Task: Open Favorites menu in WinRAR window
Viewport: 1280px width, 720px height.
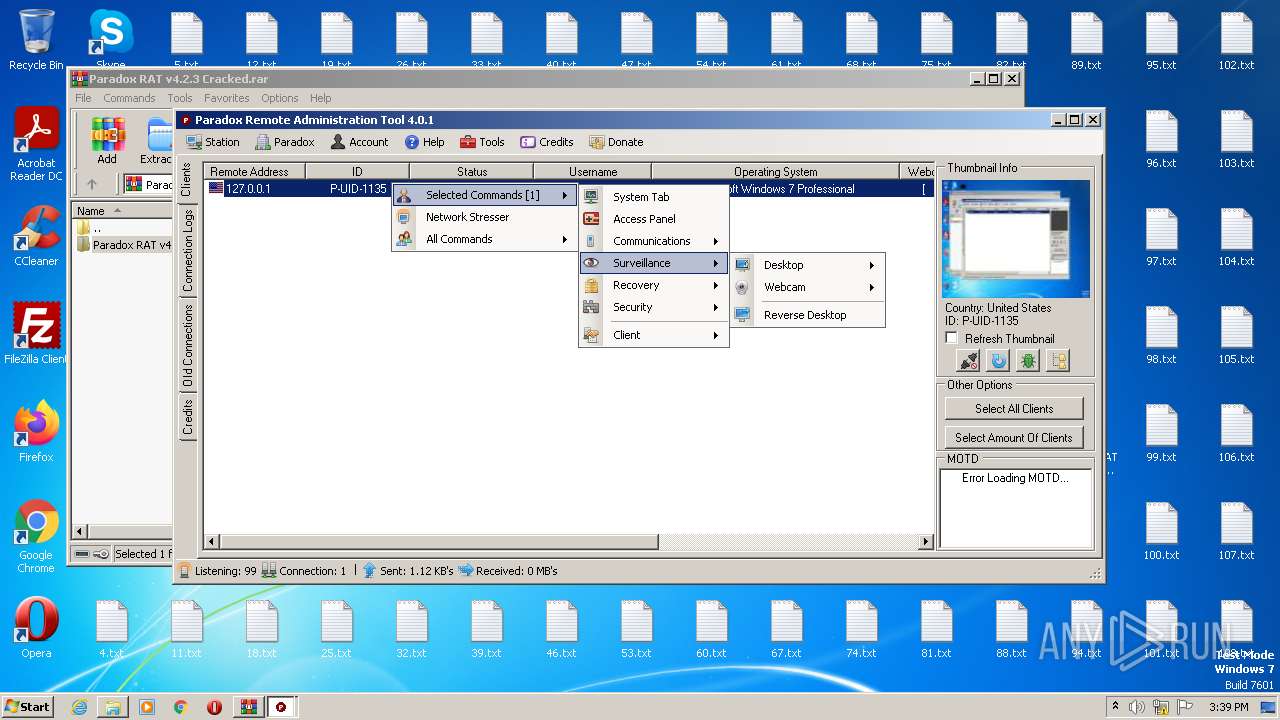Action: (x=227, y=98)
